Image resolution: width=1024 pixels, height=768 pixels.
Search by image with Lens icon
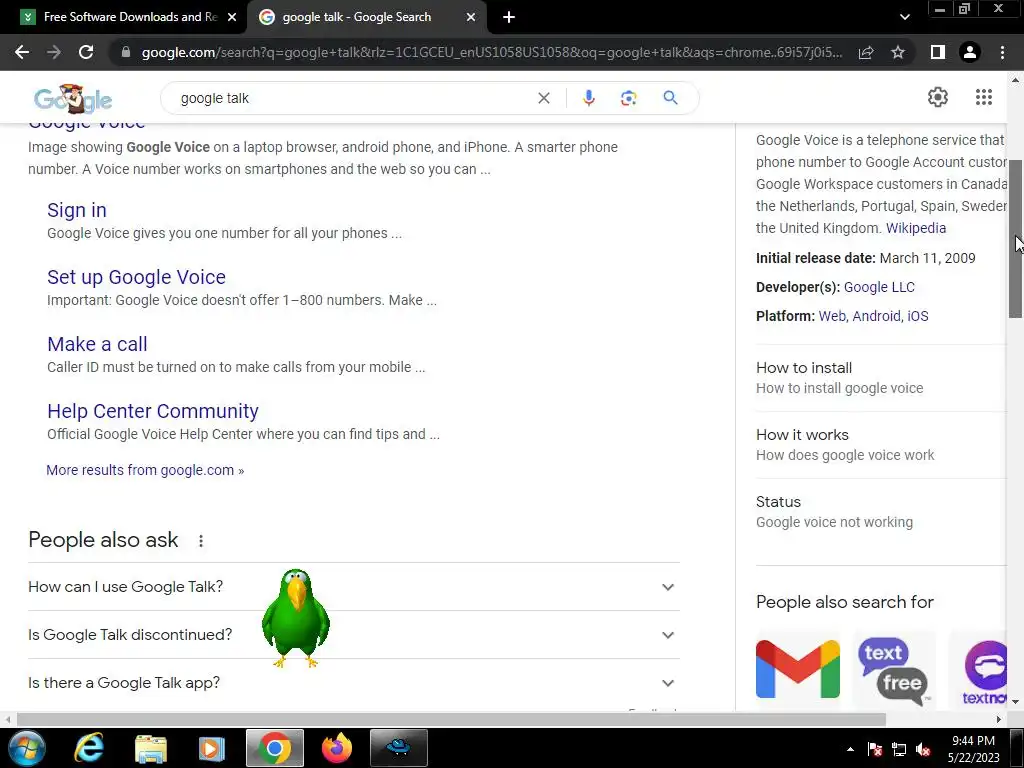628,98
